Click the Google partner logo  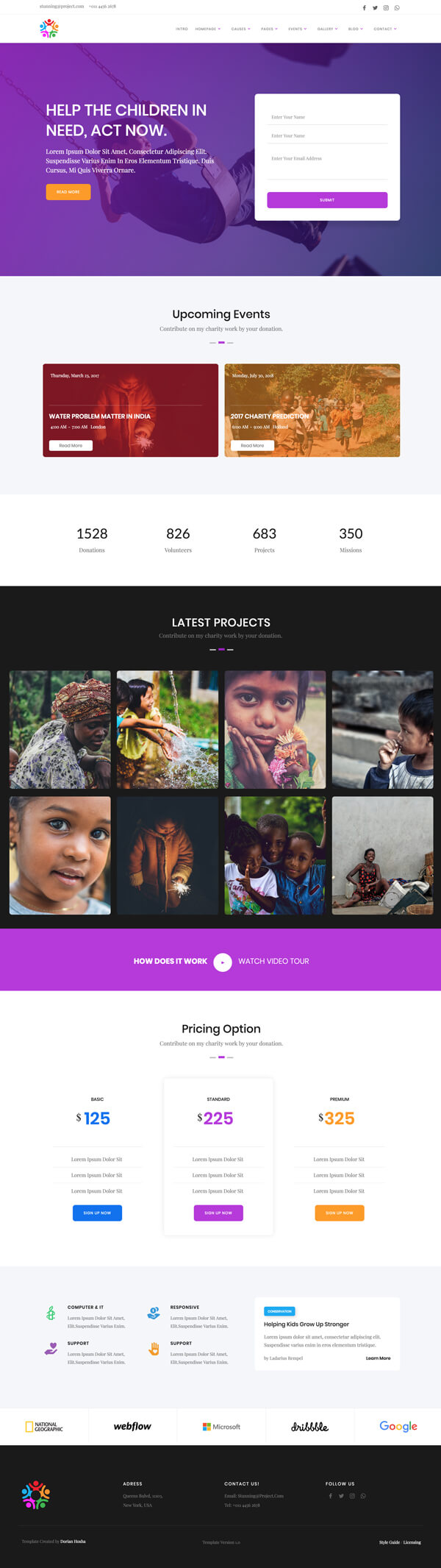[x=398, y=1426]
